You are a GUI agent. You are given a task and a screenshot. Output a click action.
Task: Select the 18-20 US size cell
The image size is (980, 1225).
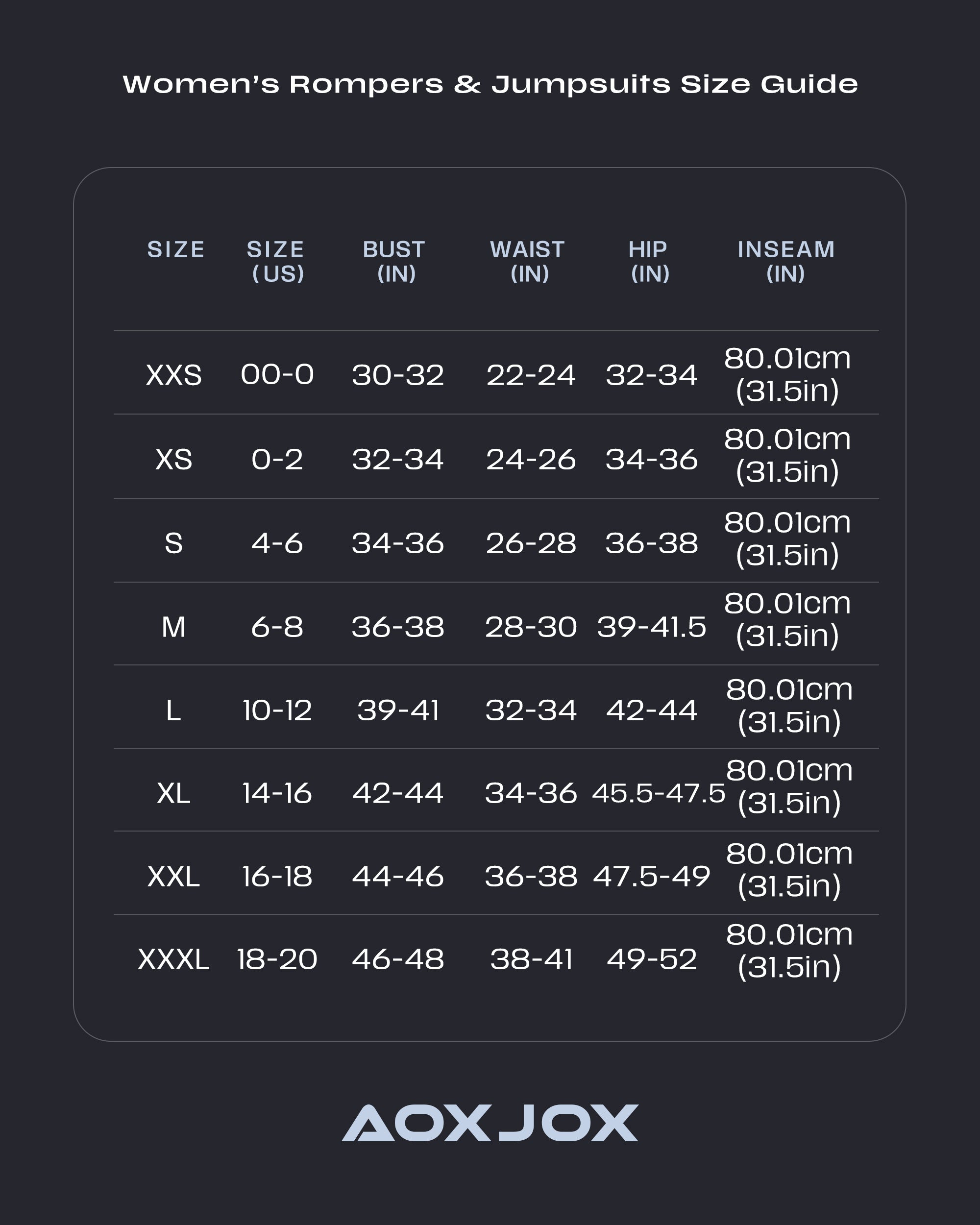click(x=277, y=959)
